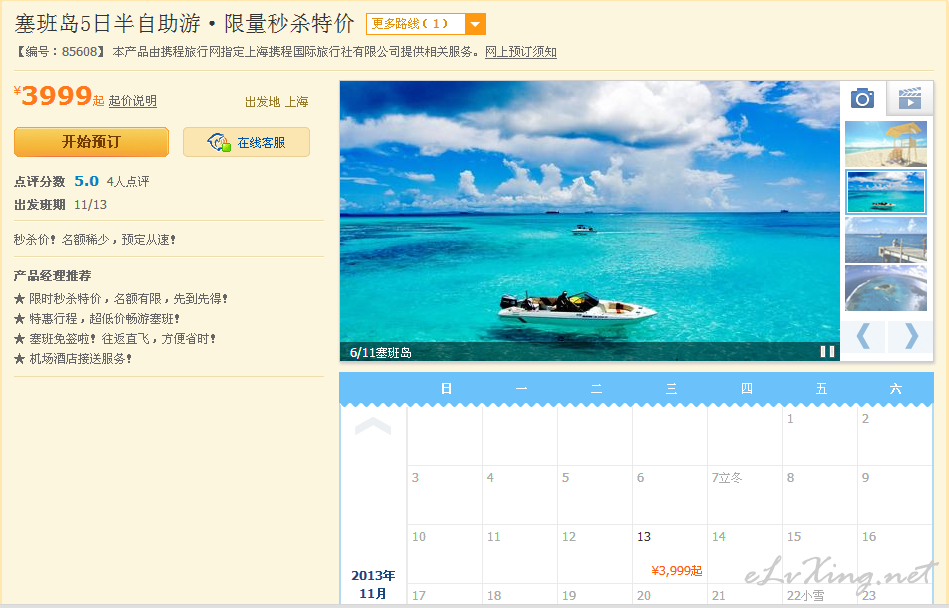Go to next thumbnails arrow
This screenshot has width=949, height=608.
coord(911,336)
